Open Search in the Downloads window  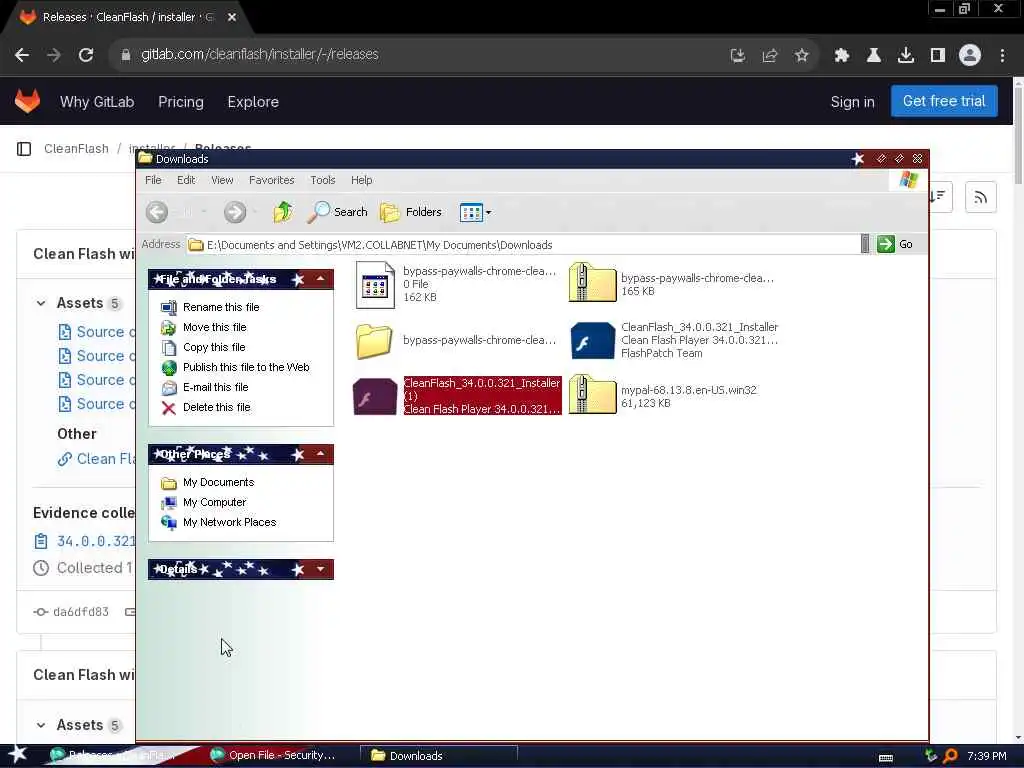pyautogui.click(x=338, y=212)
